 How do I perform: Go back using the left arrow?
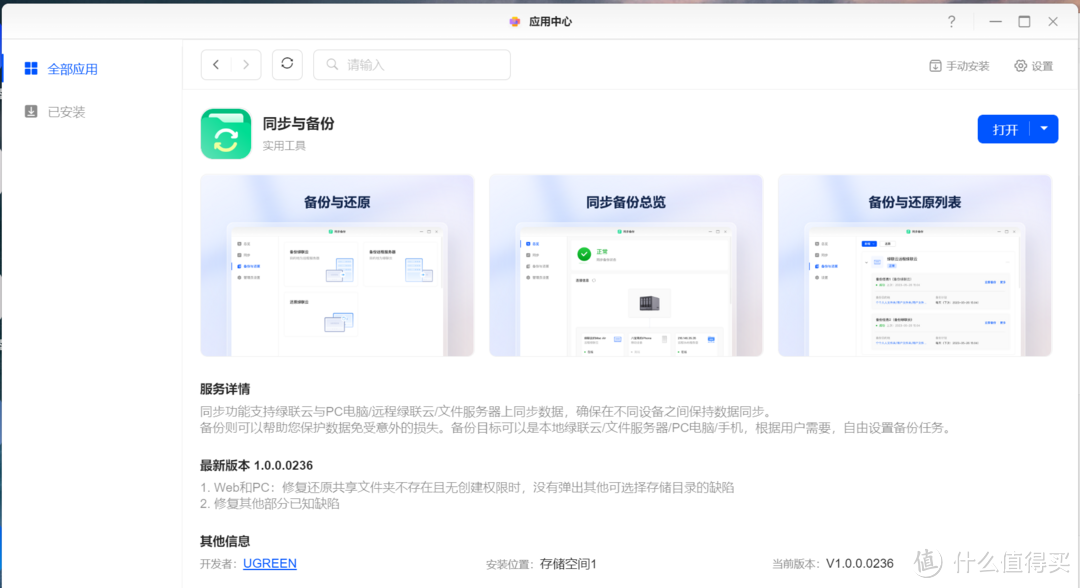pos(215,64)
